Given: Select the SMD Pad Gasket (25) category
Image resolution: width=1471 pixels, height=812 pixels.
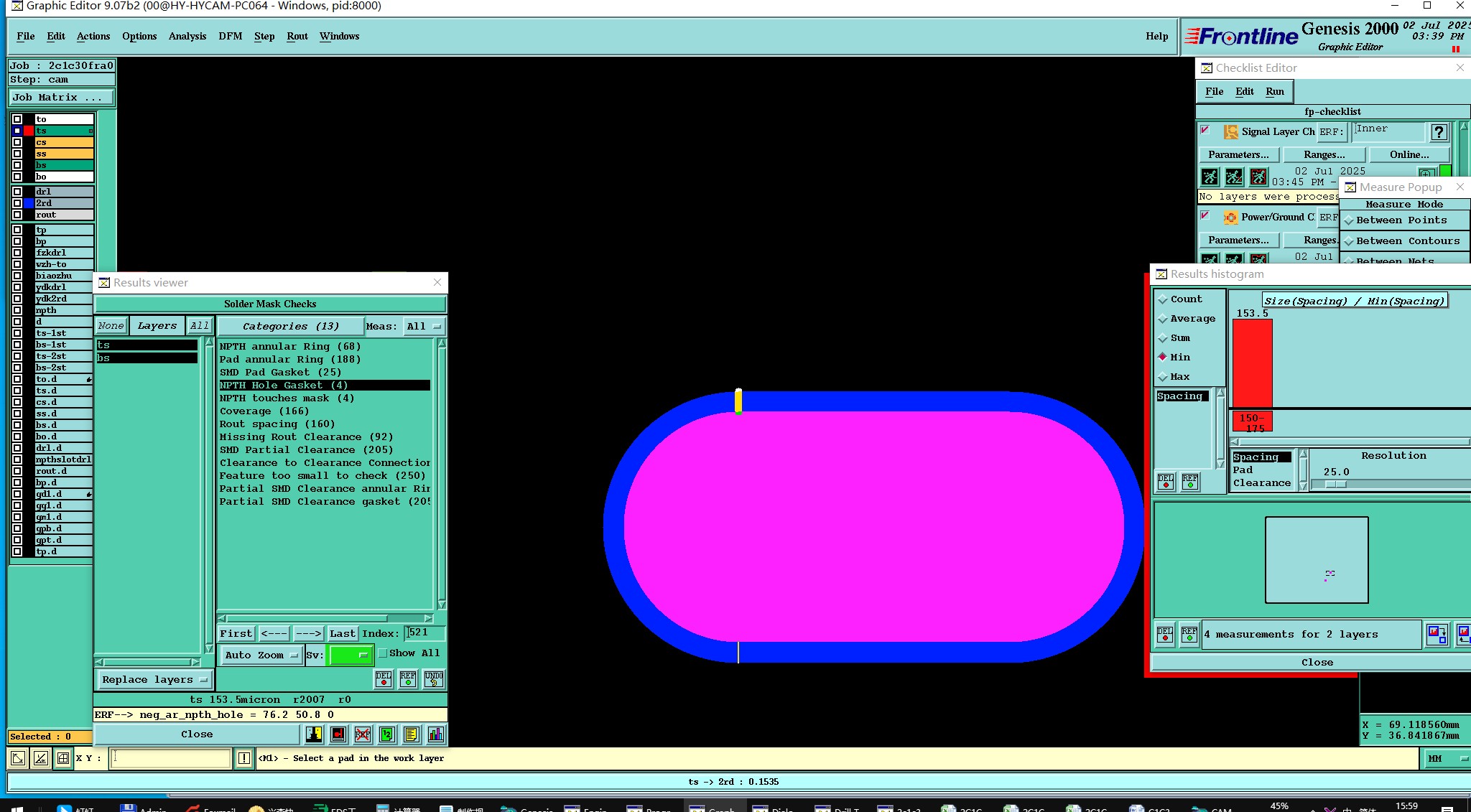Looking at the screenshot, I should click(280, 372).
